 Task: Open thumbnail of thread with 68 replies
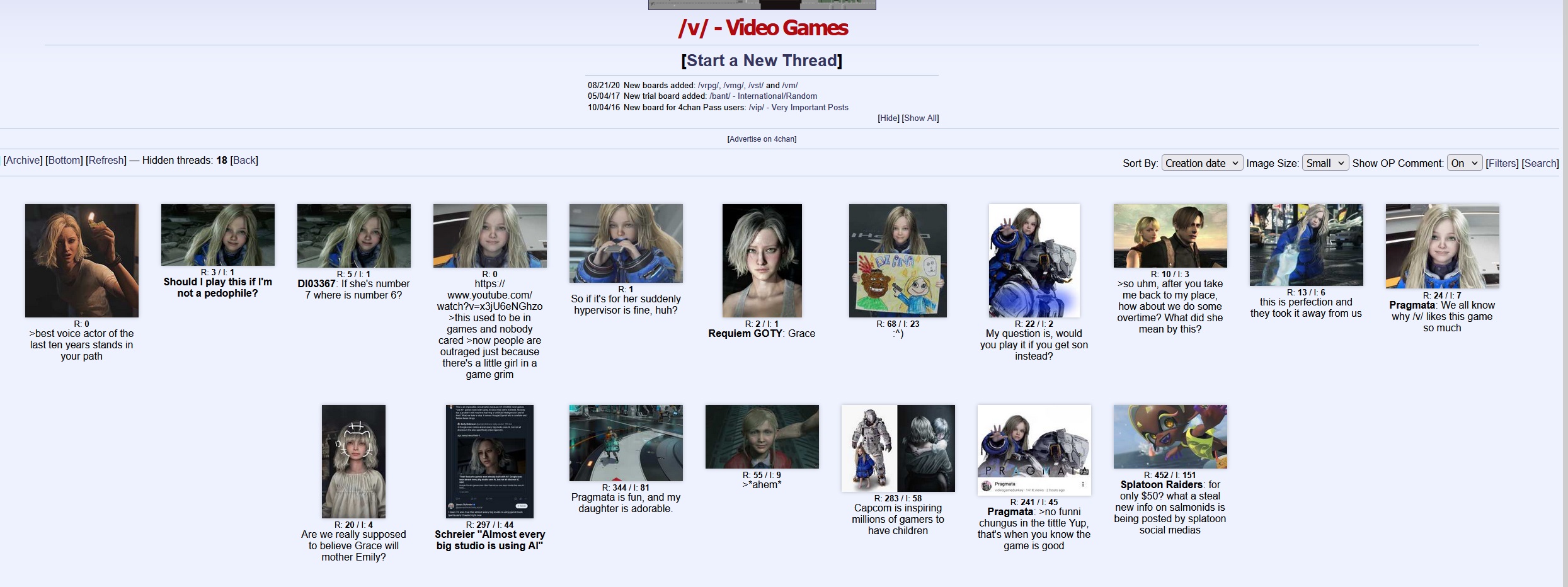point(898,261)
